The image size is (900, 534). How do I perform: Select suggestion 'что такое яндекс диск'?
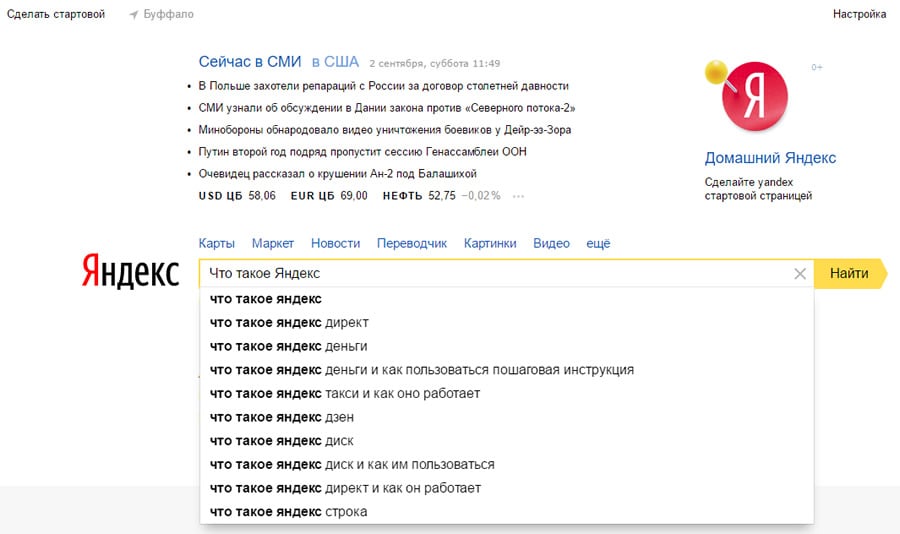tap(506, 441)
